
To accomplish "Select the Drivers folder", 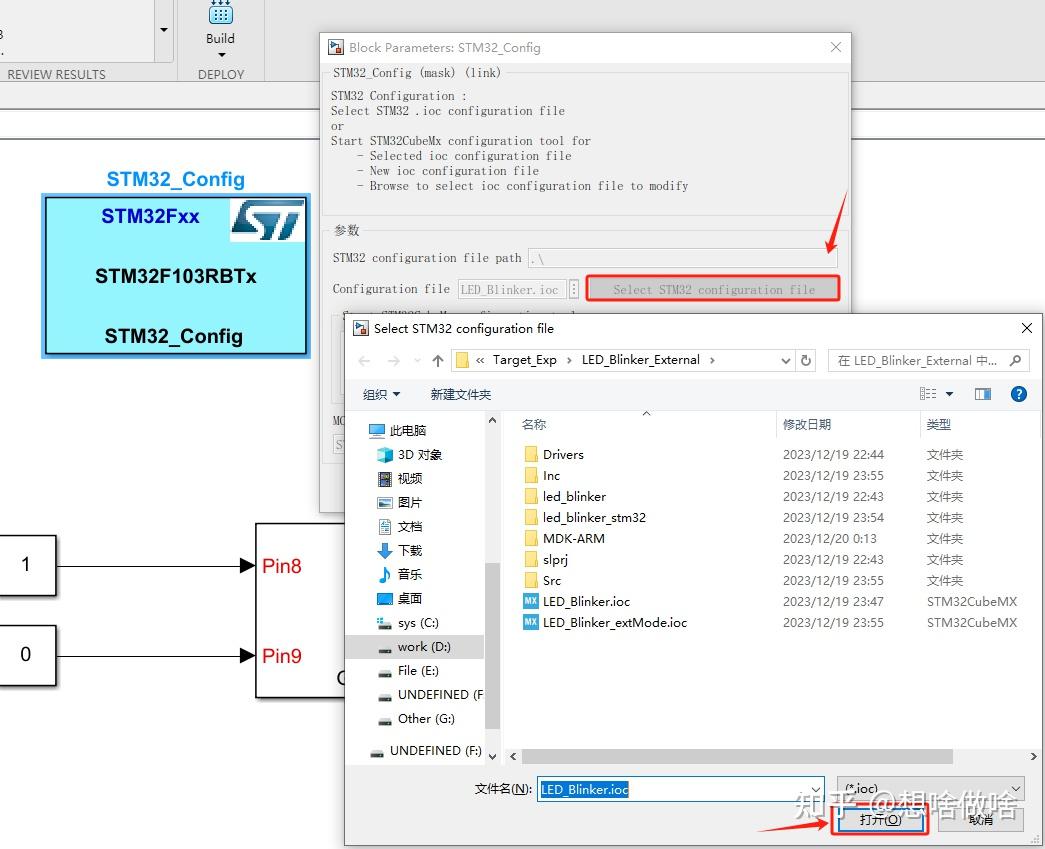I will (561, 454).
